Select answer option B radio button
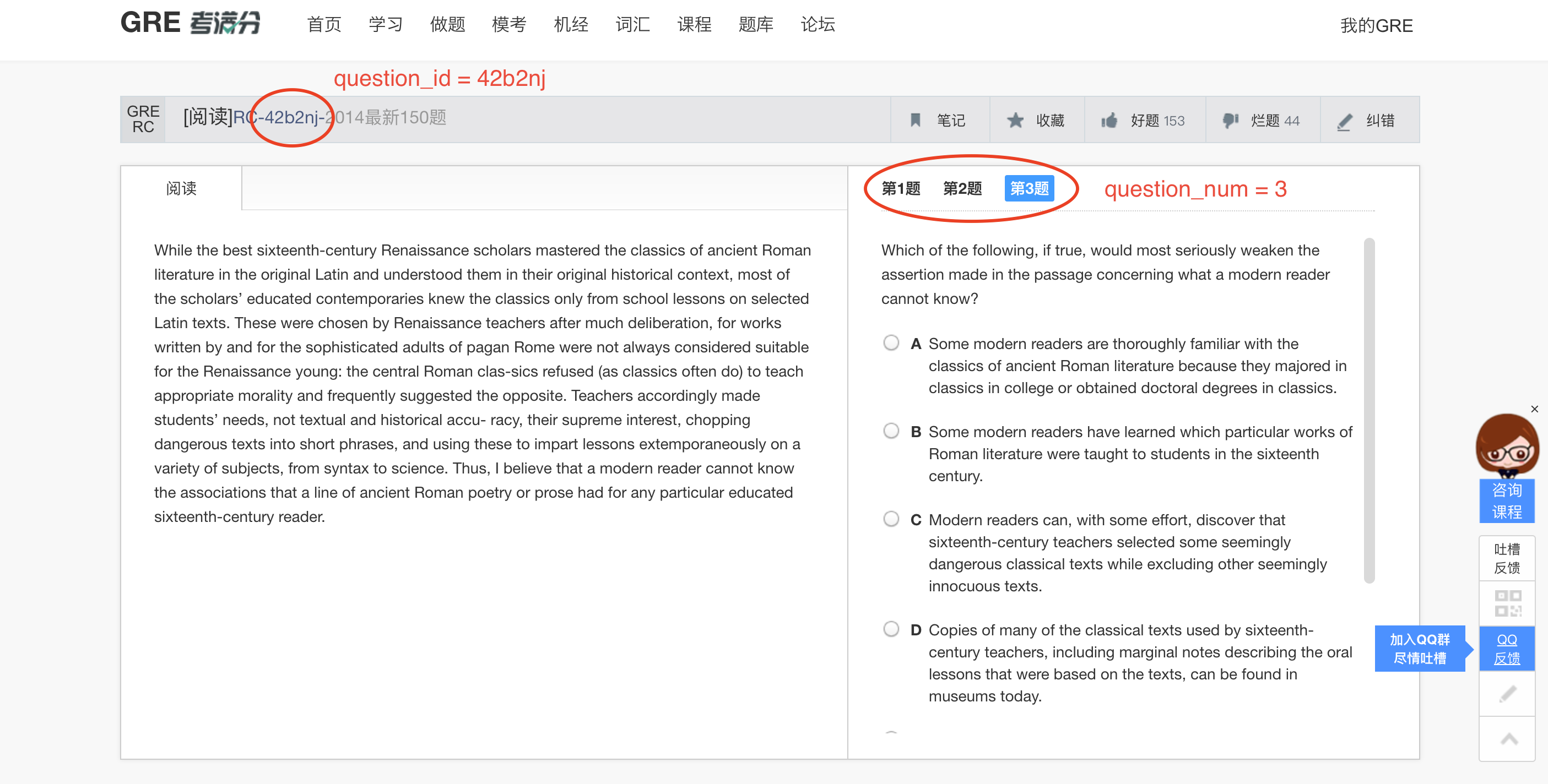 point(891,431)
